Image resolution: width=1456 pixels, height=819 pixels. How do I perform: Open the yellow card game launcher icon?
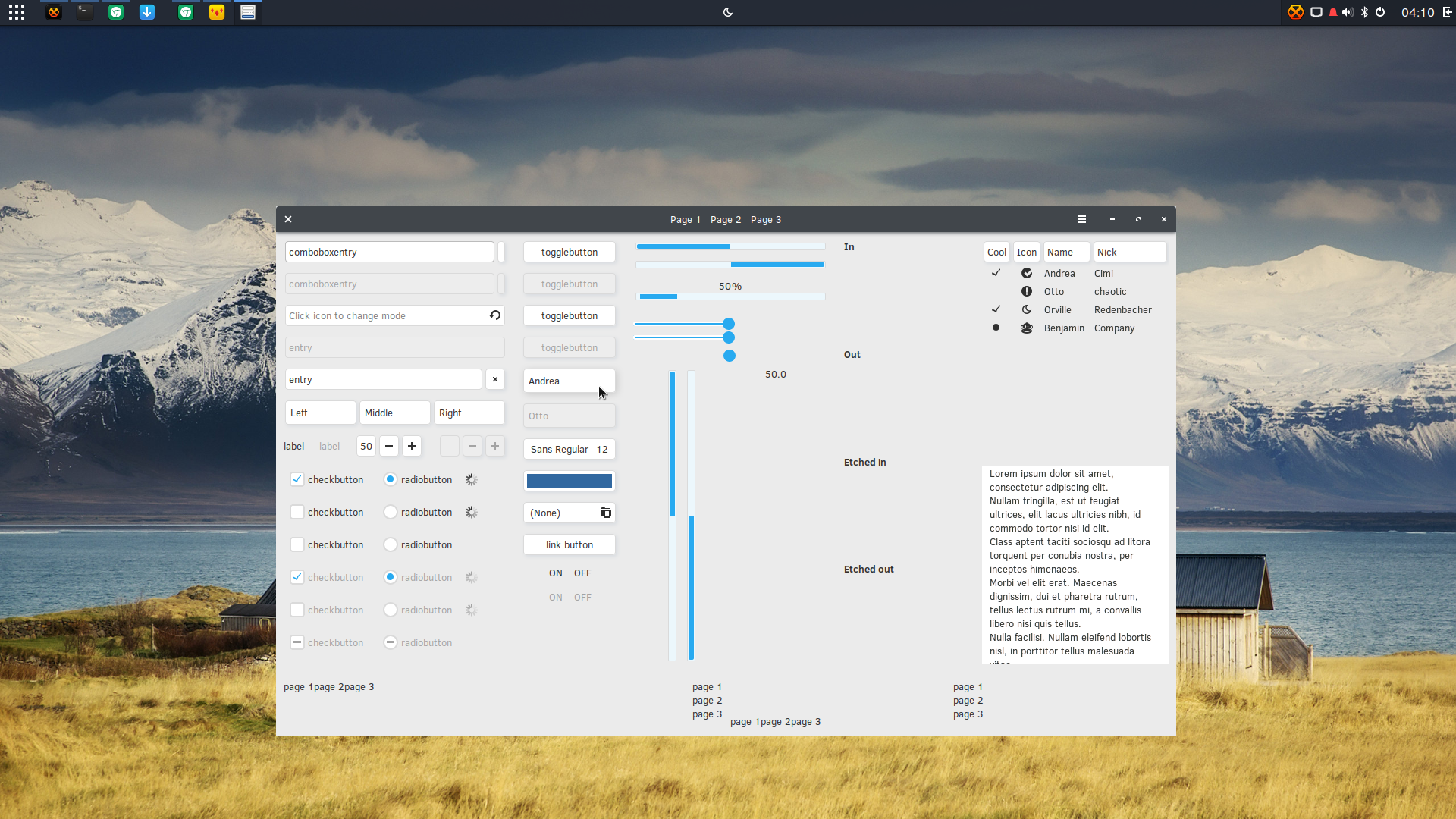pos(217,12)
